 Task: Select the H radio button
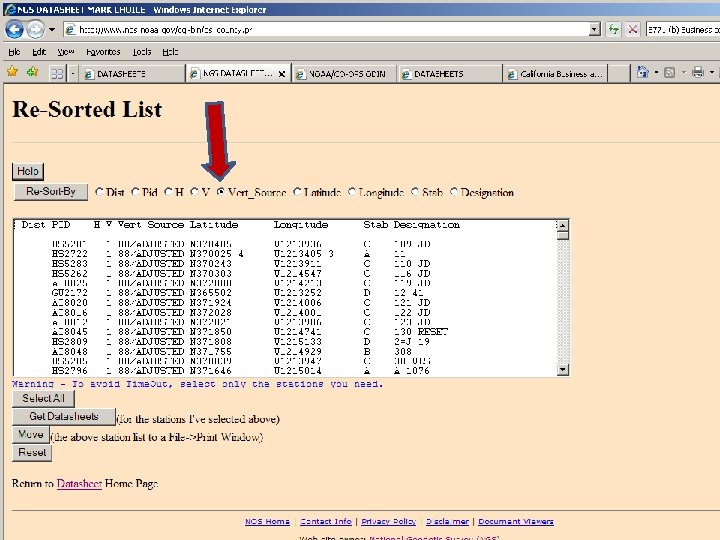coord(168,192)
